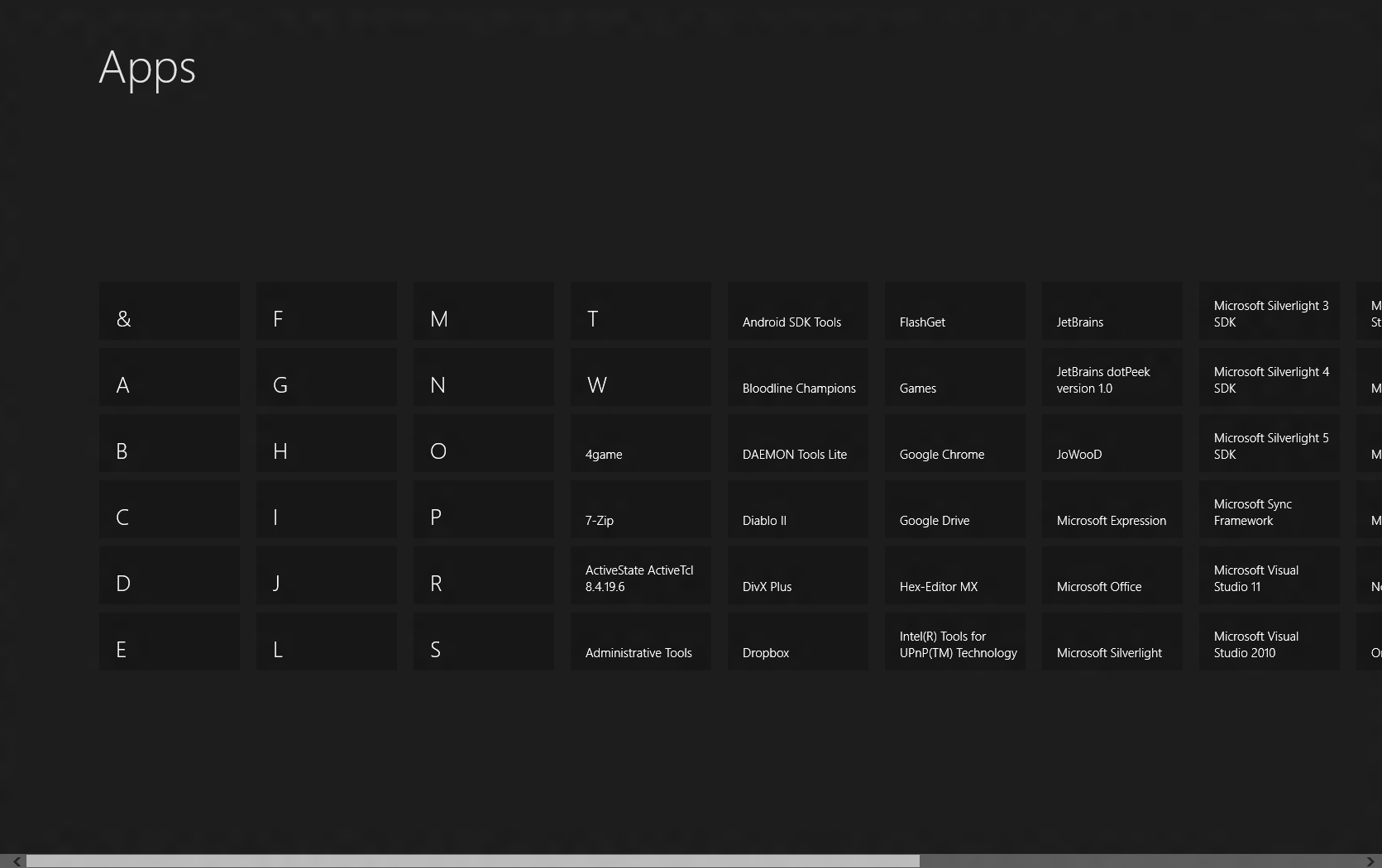The image size is (1382, 868).
Task: Open the Microsoft Silverlight tile
Action: click(x=1112, y=641)
